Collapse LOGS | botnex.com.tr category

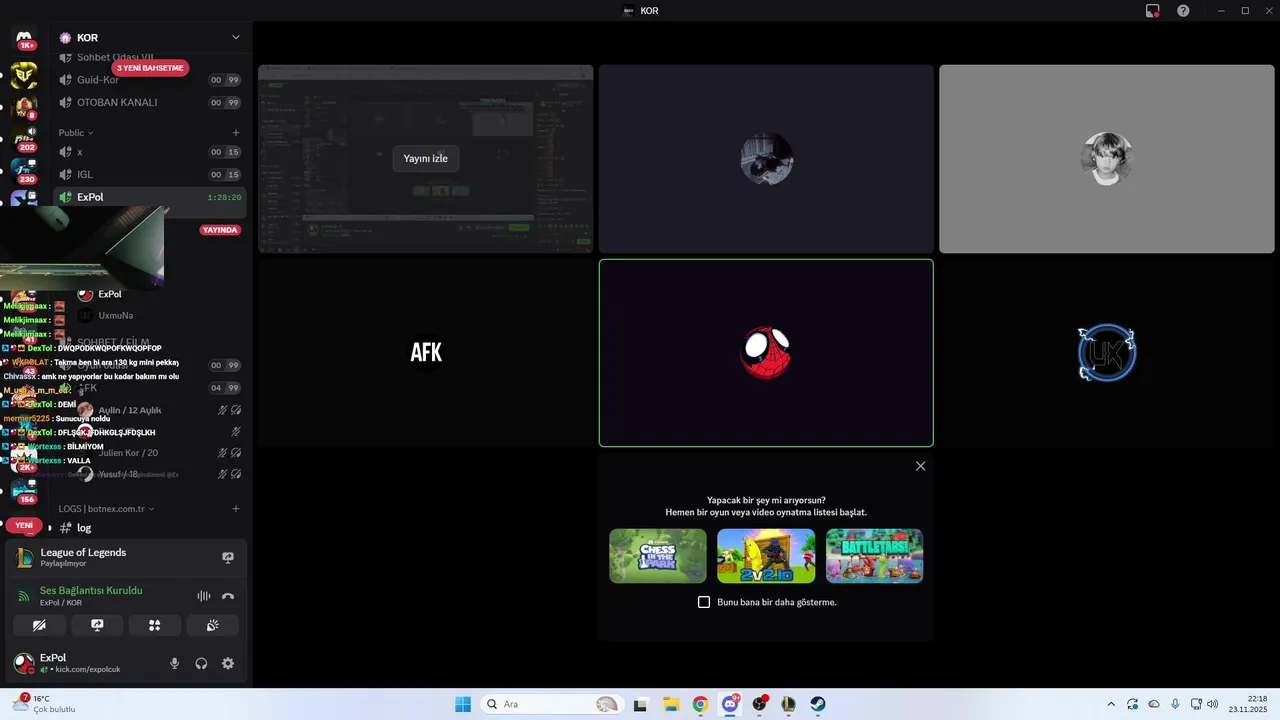coord(106,508)
